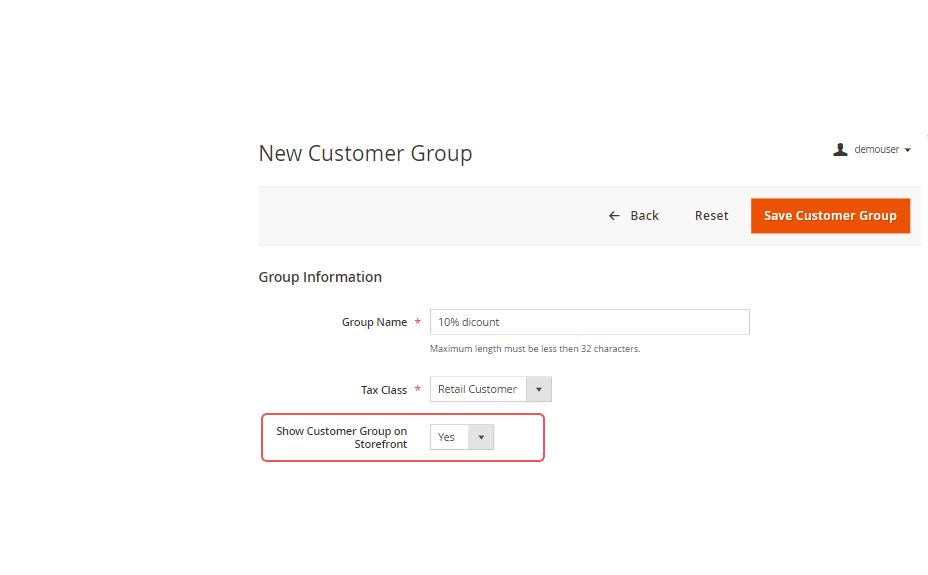Click the New Customer Group page title
Screen dimensions: 928x575
coord(365,153)
